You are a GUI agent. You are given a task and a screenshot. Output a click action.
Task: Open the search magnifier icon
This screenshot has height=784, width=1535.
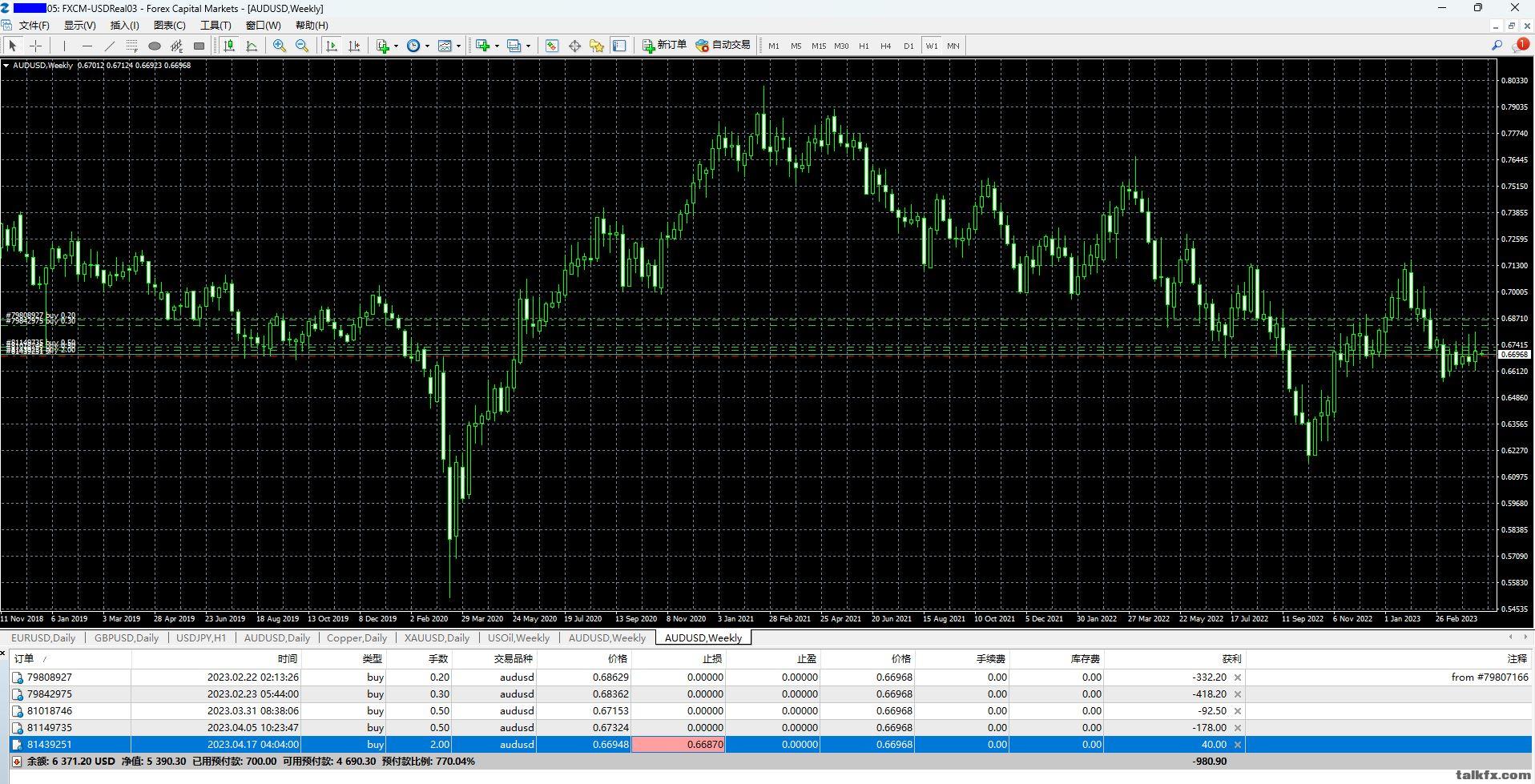(x=1497, y=46)
